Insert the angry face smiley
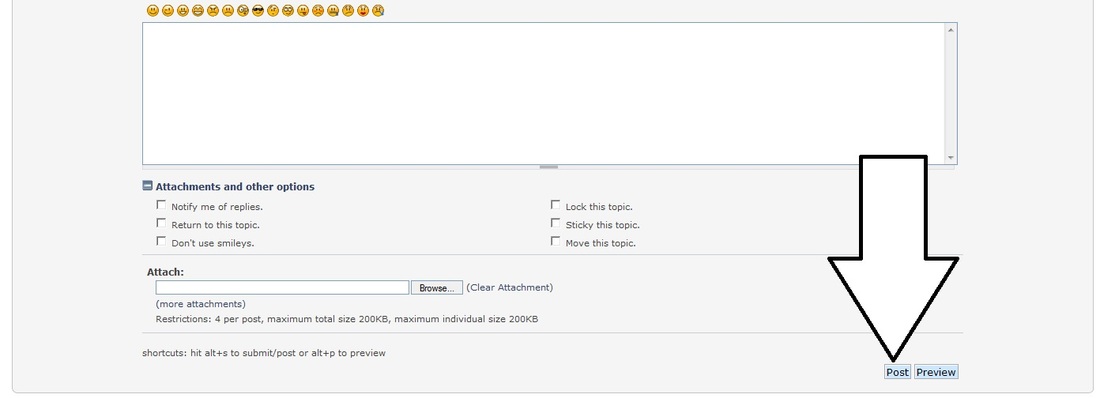Image resolution: width=1100 pixels, height=398 pixels. (x=213, y=11)
